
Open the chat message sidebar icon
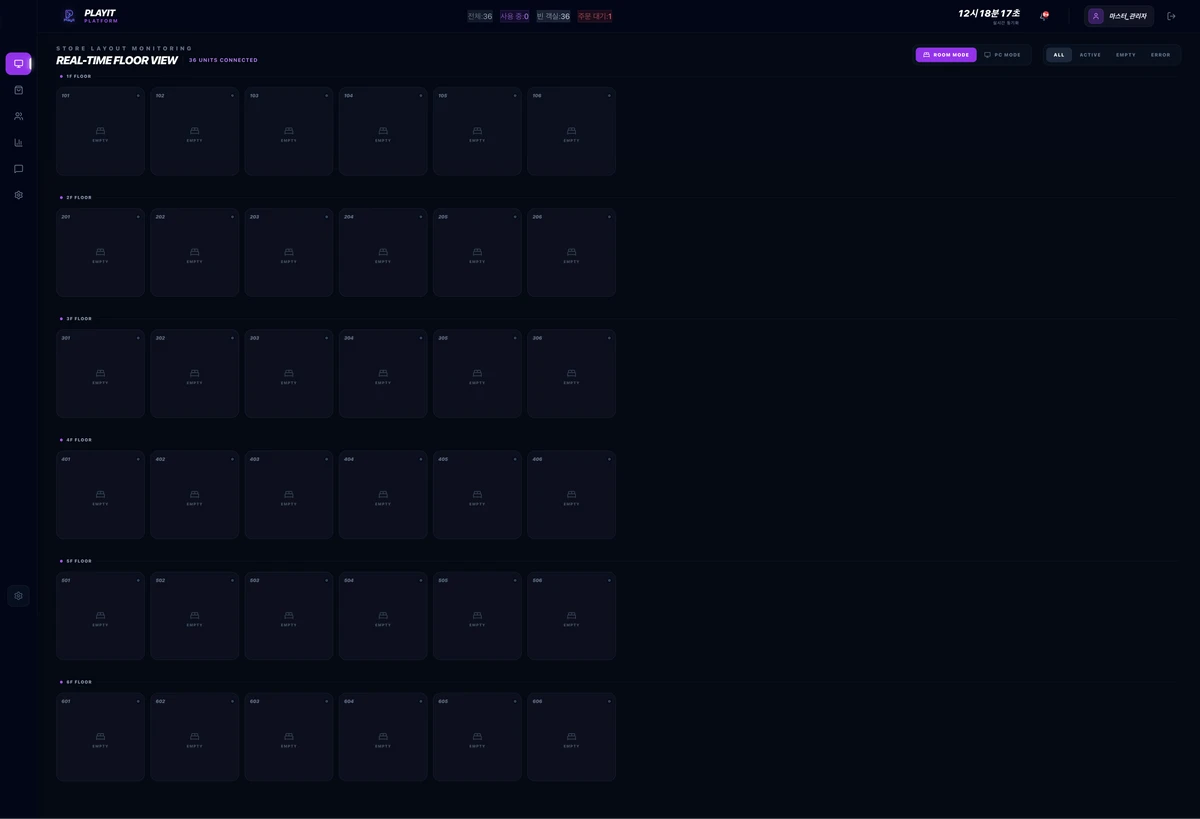tap(18, 169)
